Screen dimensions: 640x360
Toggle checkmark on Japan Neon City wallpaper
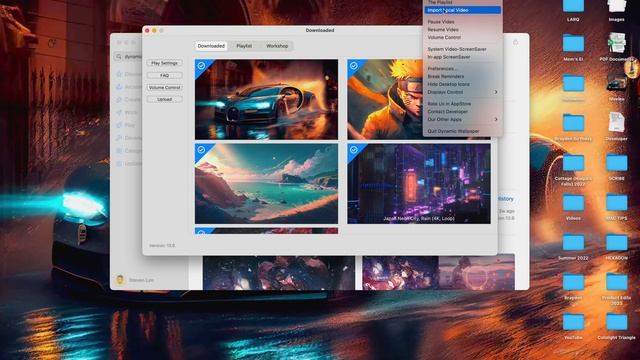click(353, 150)
